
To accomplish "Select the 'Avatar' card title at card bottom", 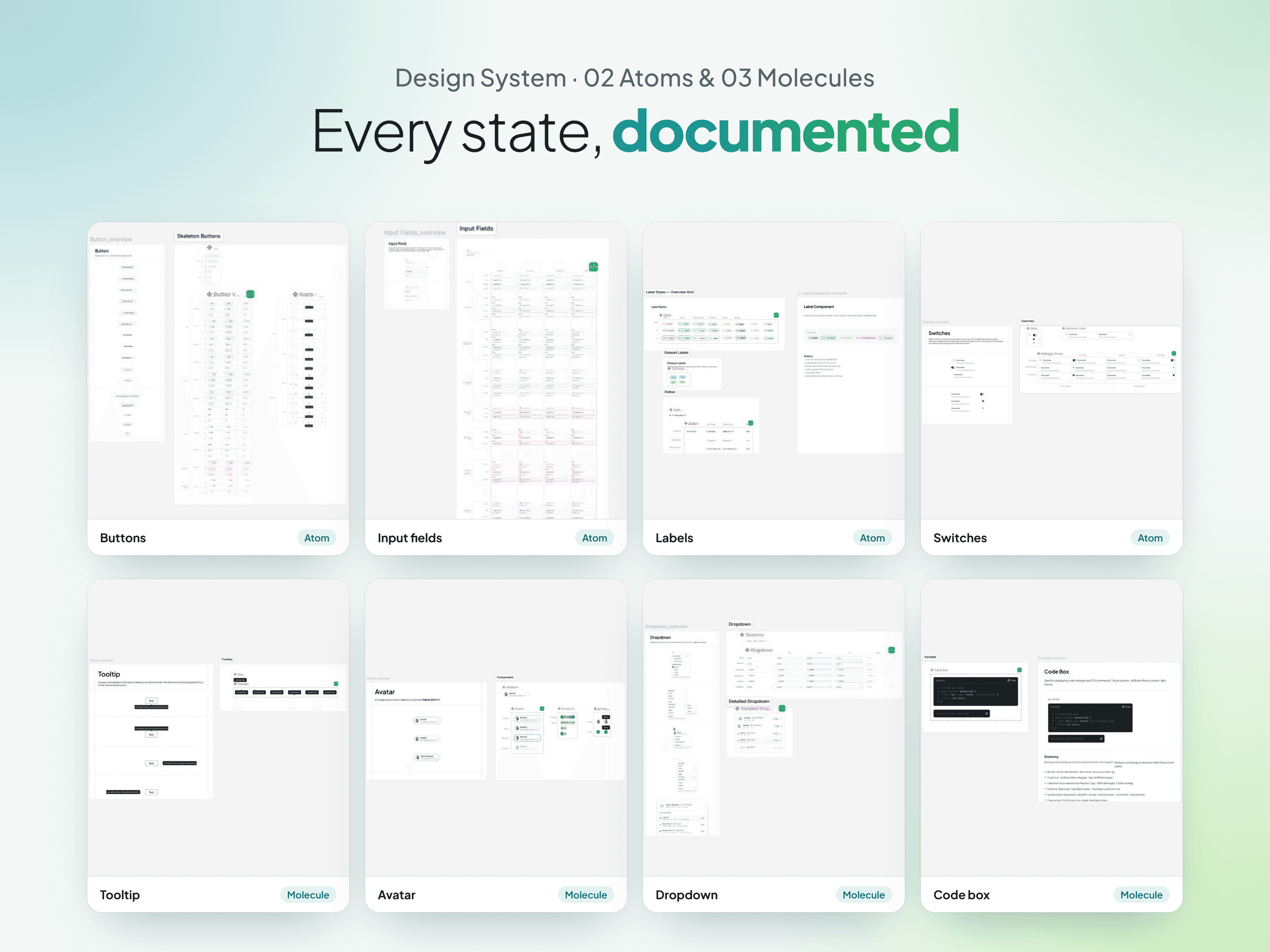I will point(397,894).
